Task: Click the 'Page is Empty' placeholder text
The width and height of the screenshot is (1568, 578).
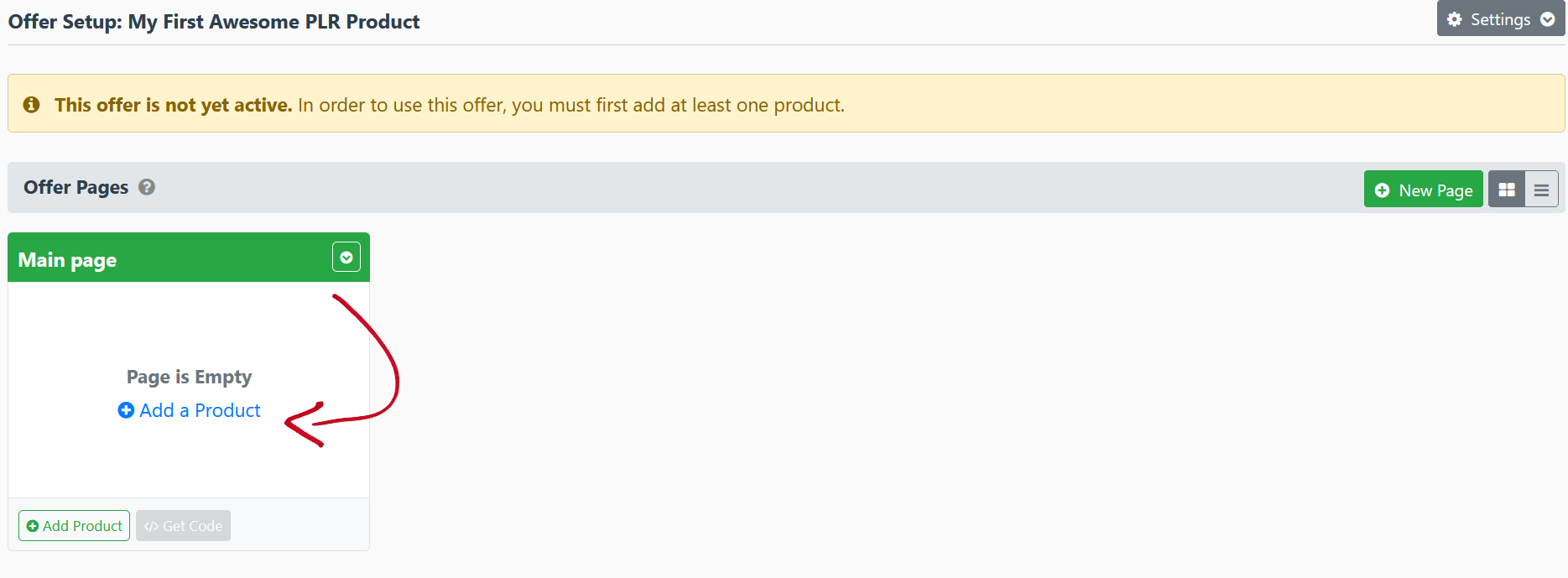Action: [x=189, y=377]
